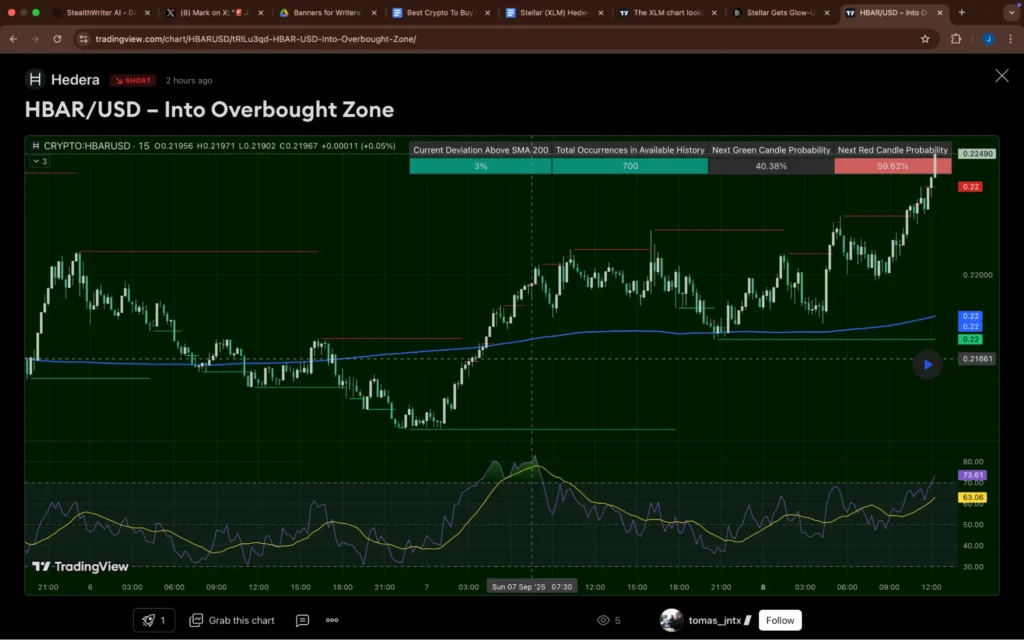Image resolution: width=1024 pixels, height=640 pixels.
Task: Click the 700 total occurrences cell
Action: click(x=630, y=166)
